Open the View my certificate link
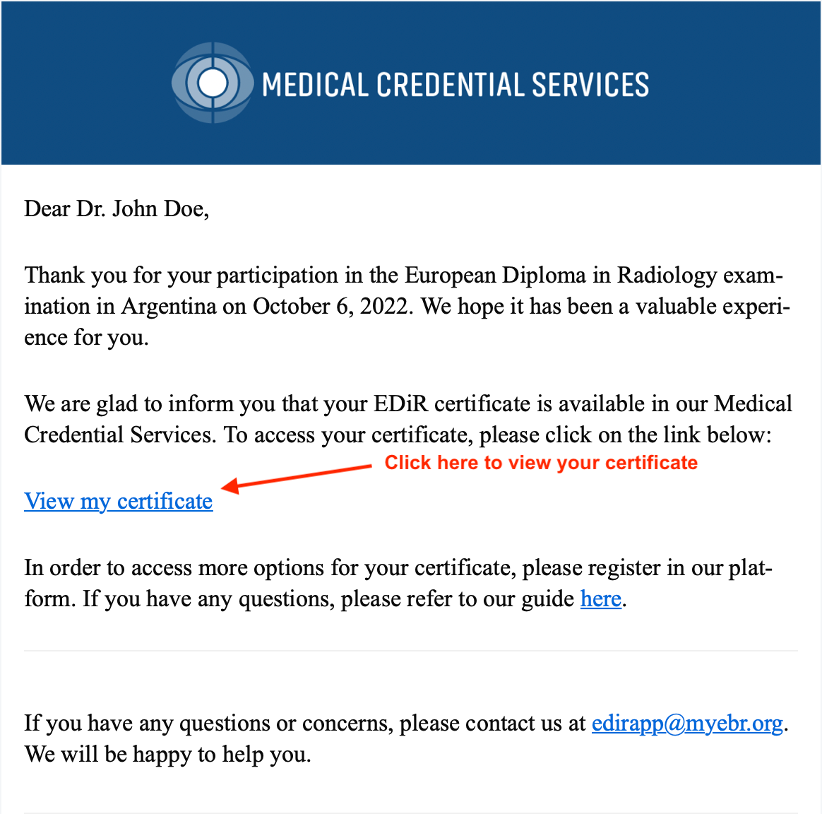822x814 pixels. [x=118, y=501]
